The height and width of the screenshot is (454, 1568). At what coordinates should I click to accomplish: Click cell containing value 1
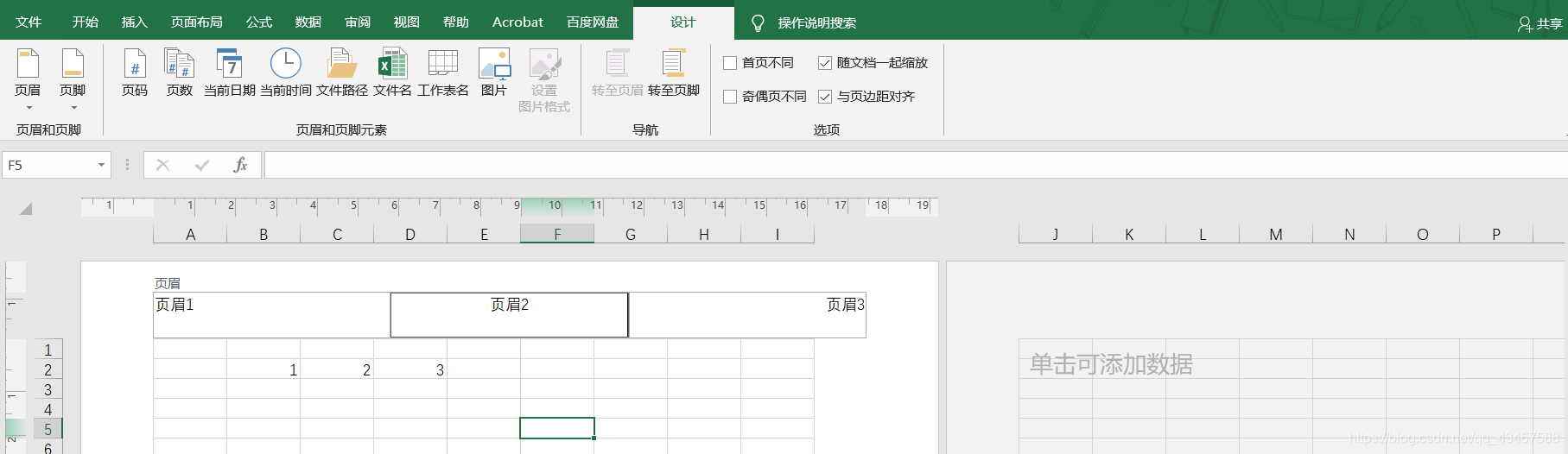263,369
